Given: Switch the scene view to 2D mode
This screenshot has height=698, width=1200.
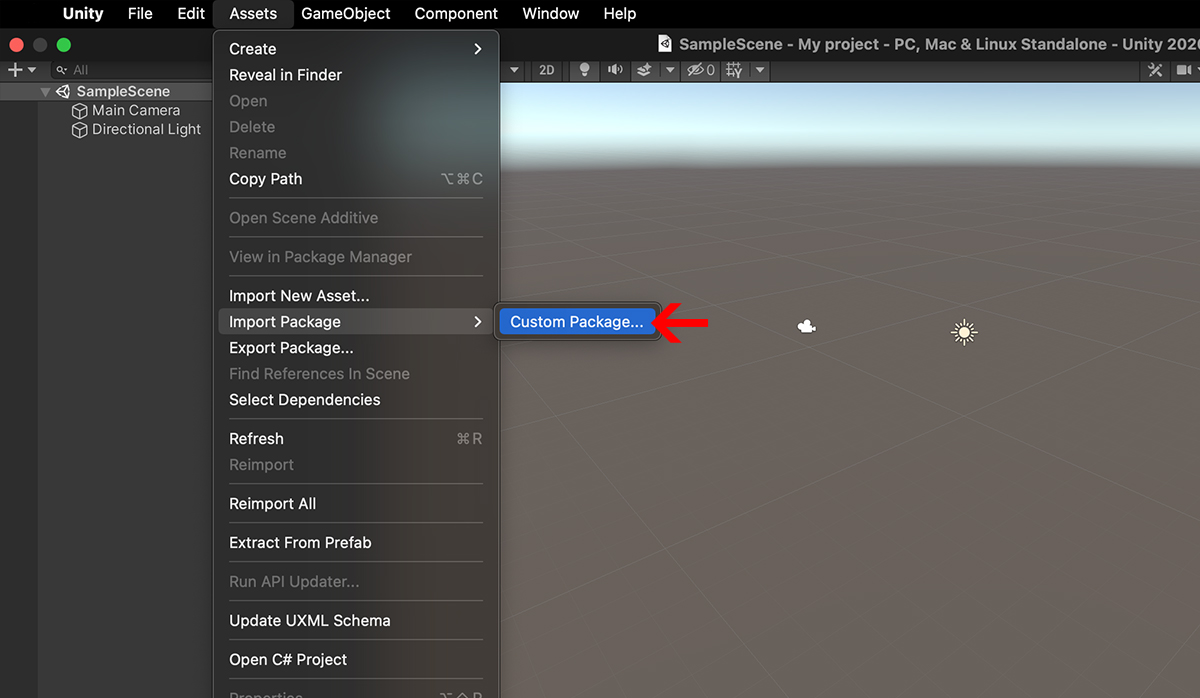Looking at the screenshot, I should coord(546,70).
